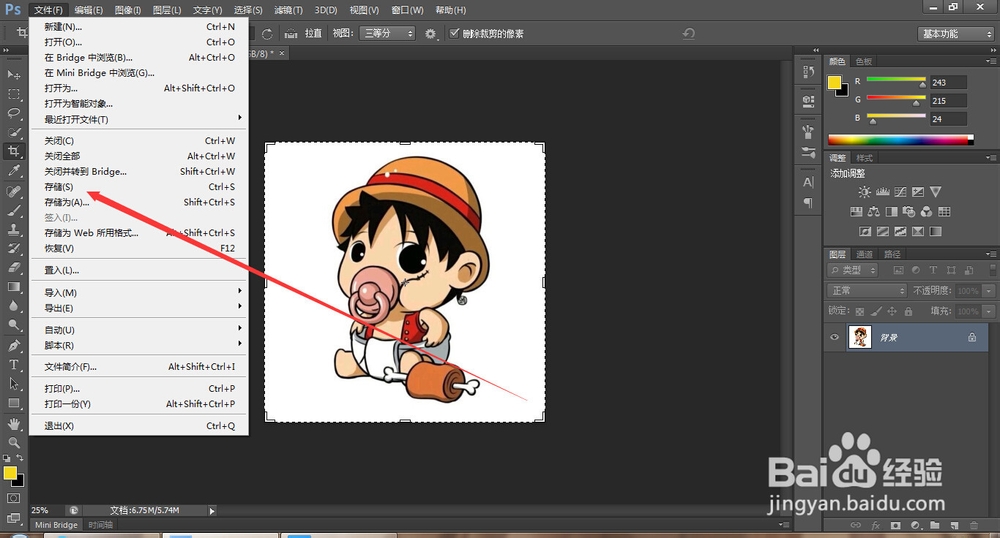Open the layer Opacity dropdown arrow

989,291
